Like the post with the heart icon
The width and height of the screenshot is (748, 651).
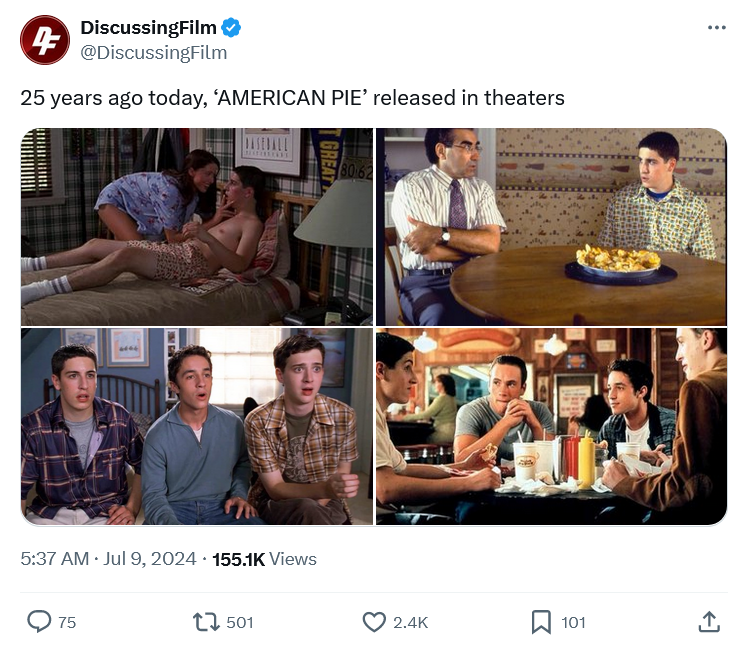(374, 622)
